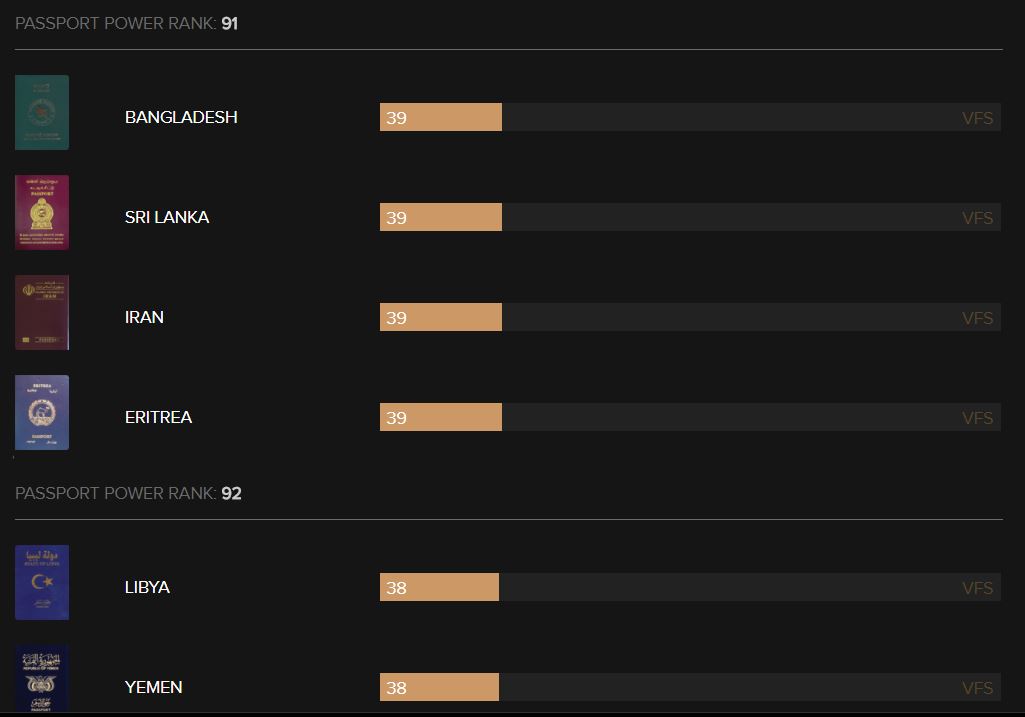Open the Libya passport cover image
Viewport: 1025px width, 717px height.
point(42,582)
